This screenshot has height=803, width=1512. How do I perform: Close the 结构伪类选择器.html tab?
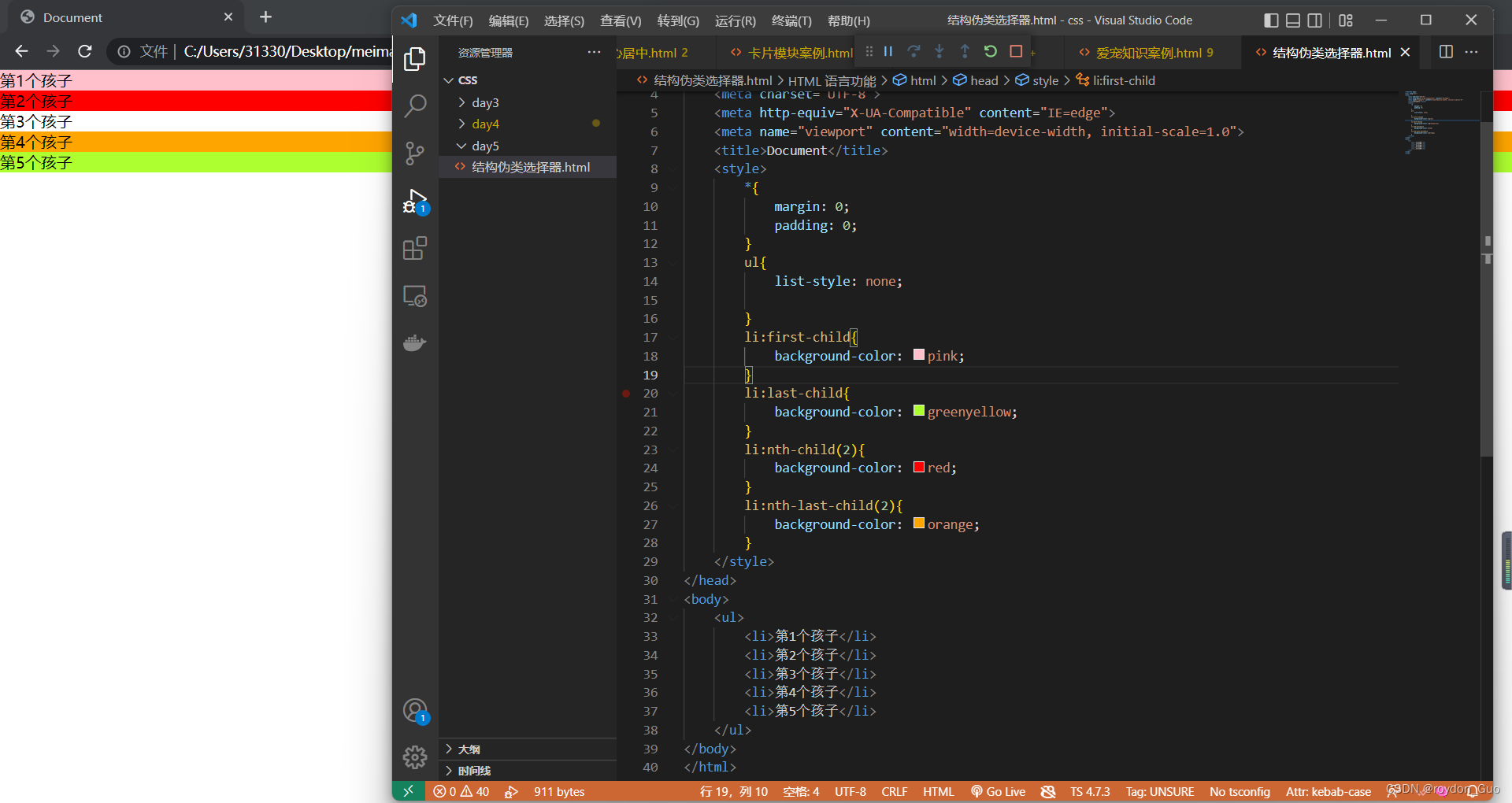pos(1405,52)
